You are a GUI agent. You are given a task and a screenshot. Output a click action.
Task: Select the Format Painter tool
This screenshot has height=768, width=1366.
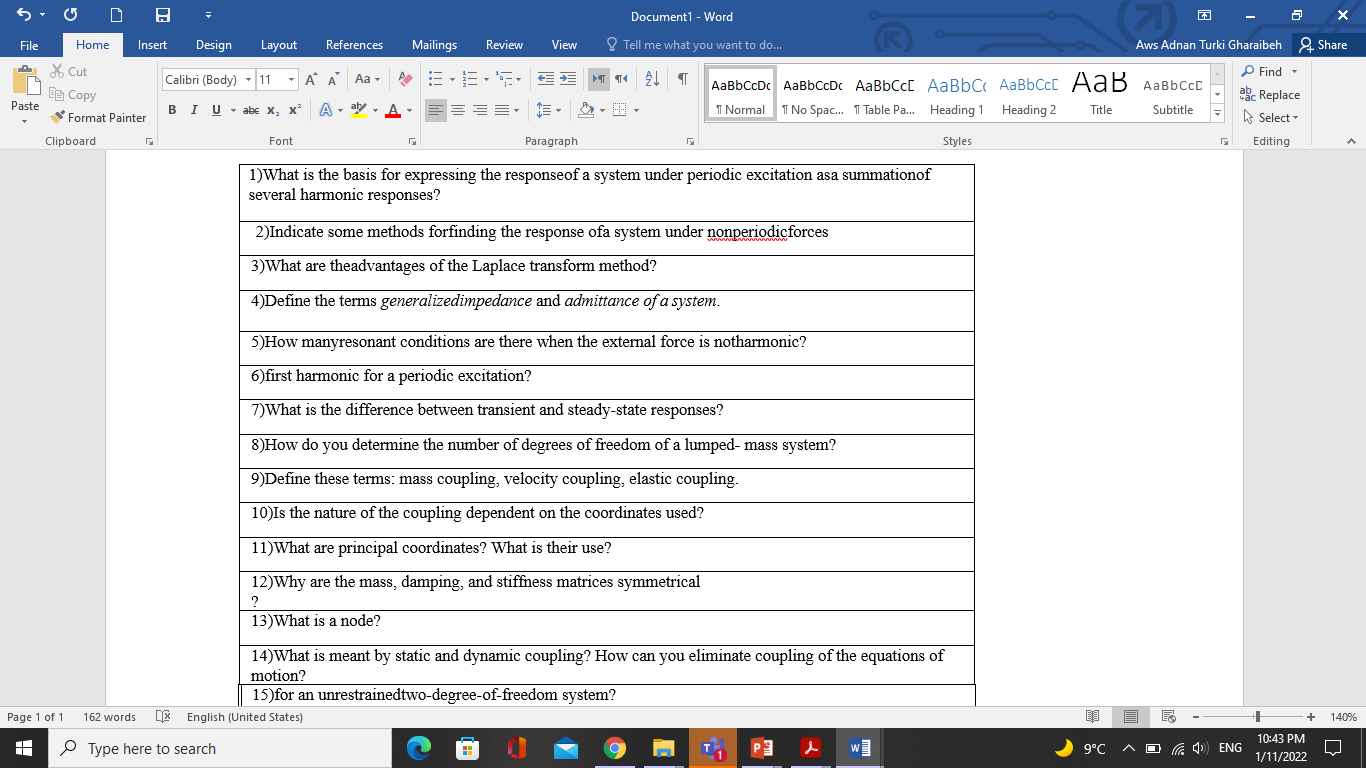click(x=97, y=117)
